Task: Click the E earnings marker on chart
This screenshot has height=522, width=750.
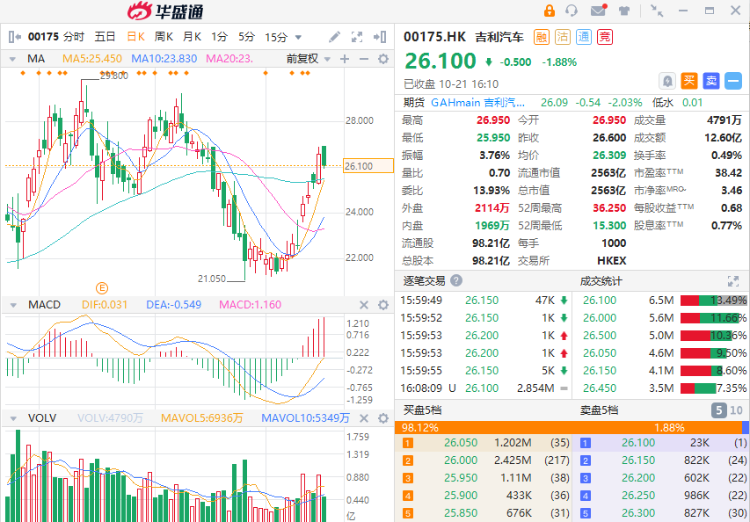Action: (102, 288)
